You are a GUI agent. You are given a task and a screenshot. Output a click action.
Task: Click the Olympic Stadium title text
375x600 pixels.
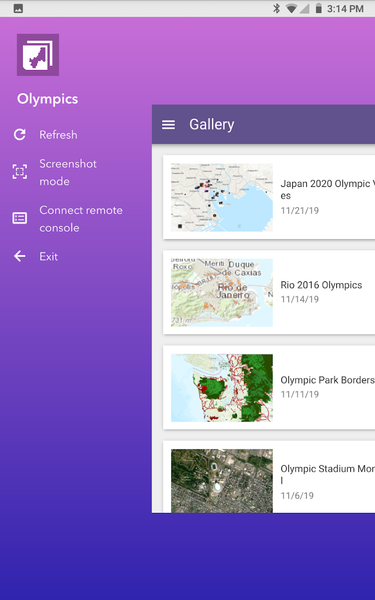328,474
